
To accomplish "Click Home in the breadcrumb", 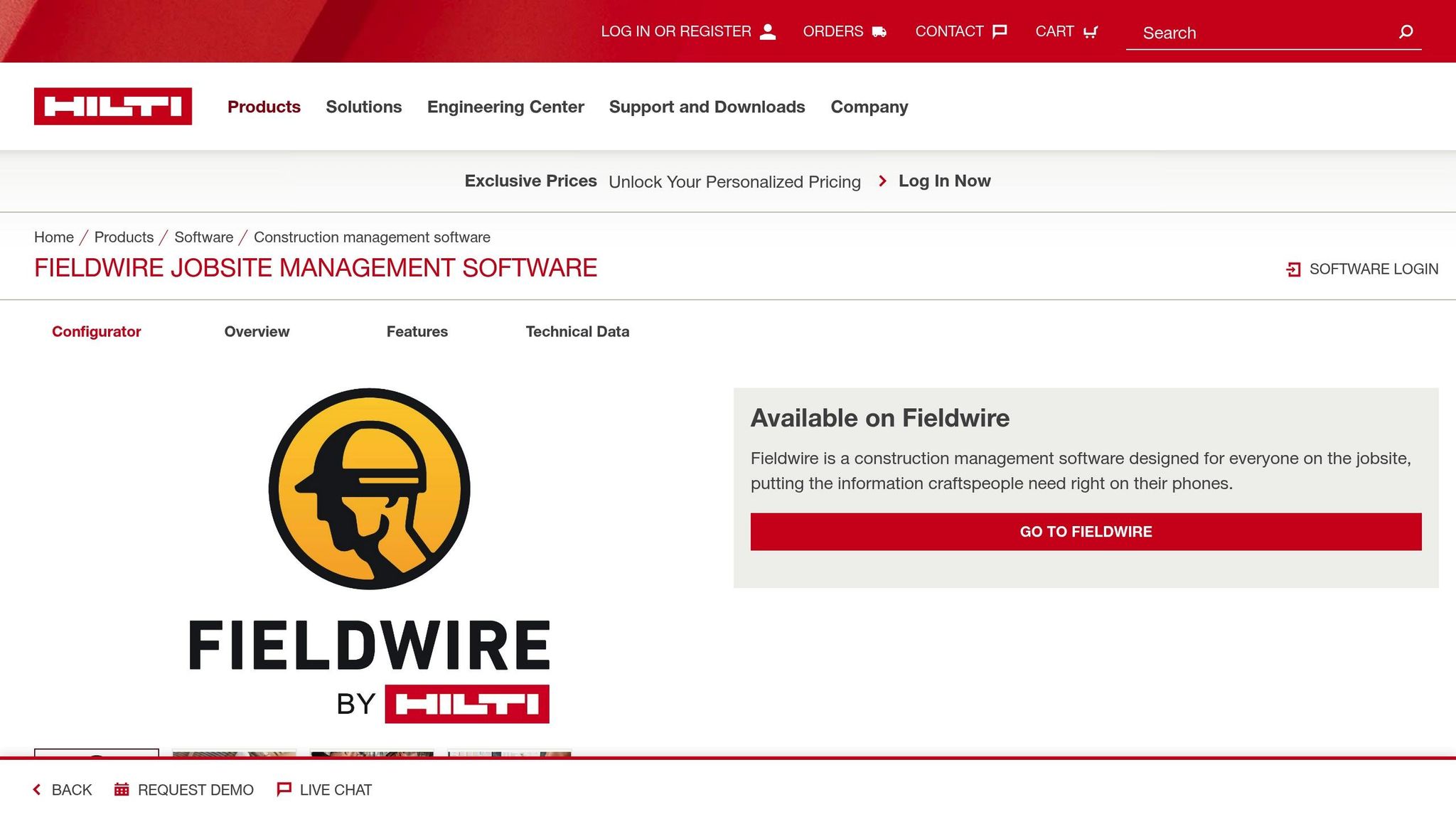I will click(54, 237).
